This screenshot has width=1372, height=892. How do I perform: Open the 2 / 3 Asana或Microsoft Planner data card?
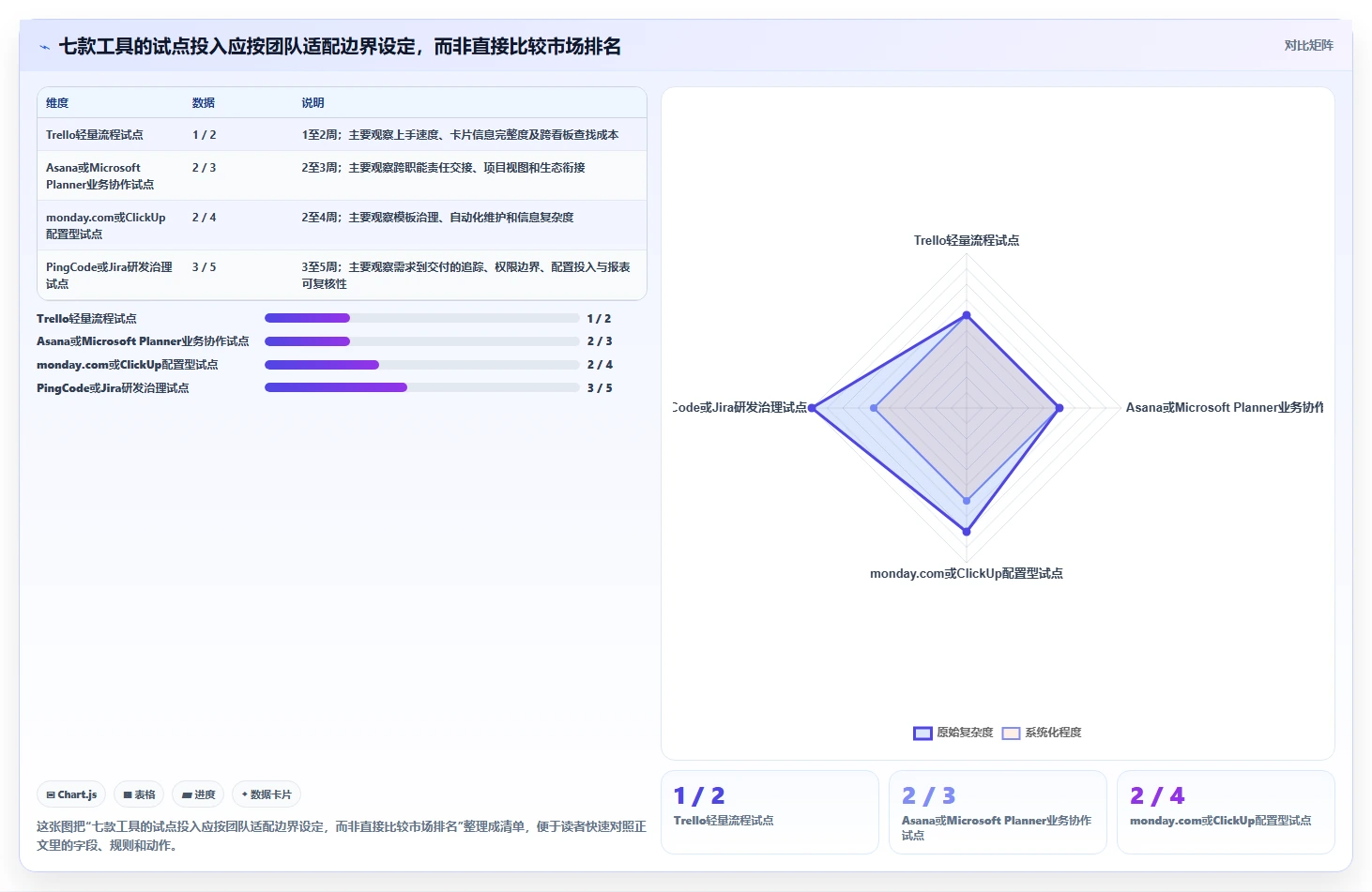click(x=998, y=812)
